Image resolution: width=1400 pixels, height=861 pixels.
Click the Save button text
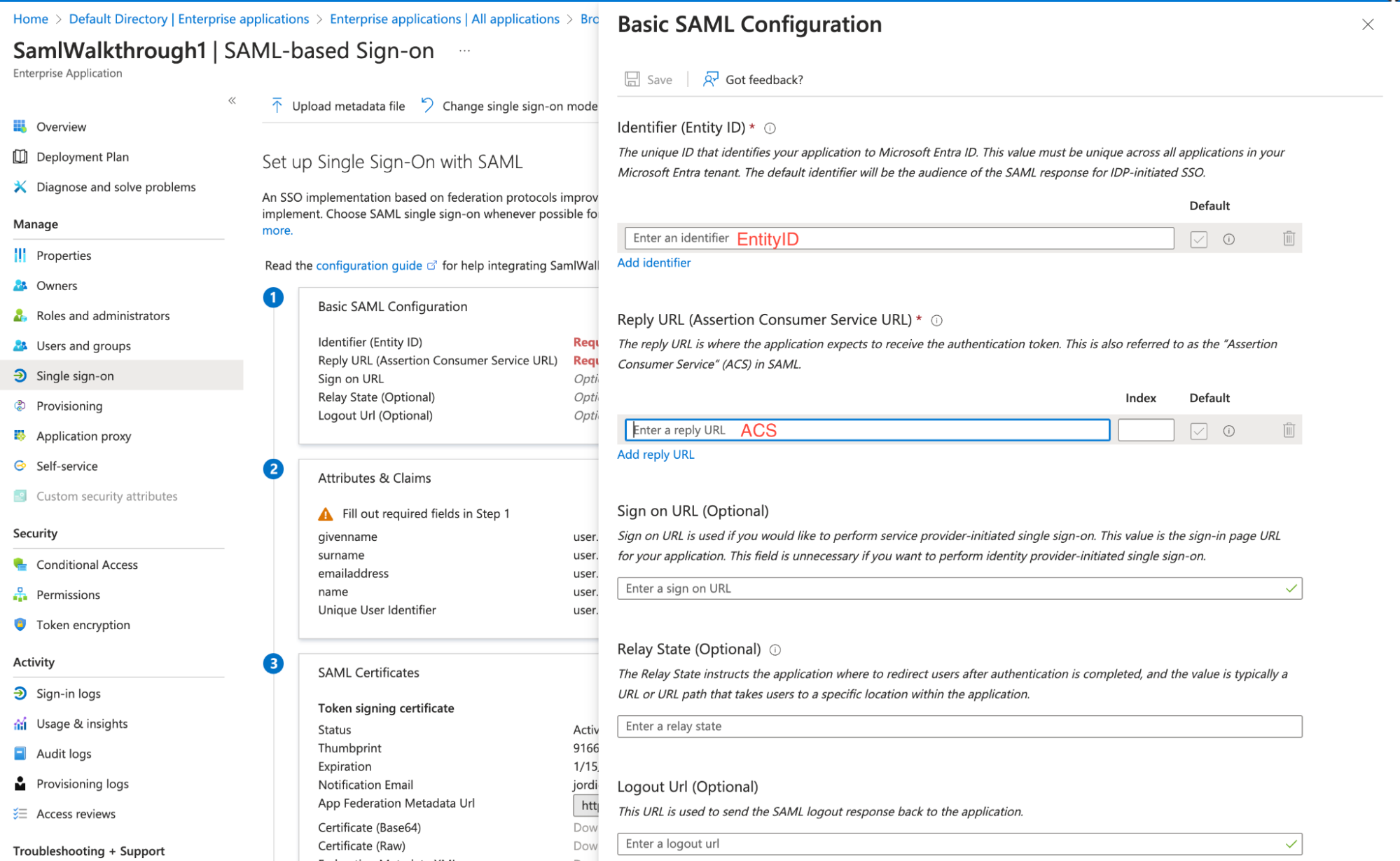[660, 80]
